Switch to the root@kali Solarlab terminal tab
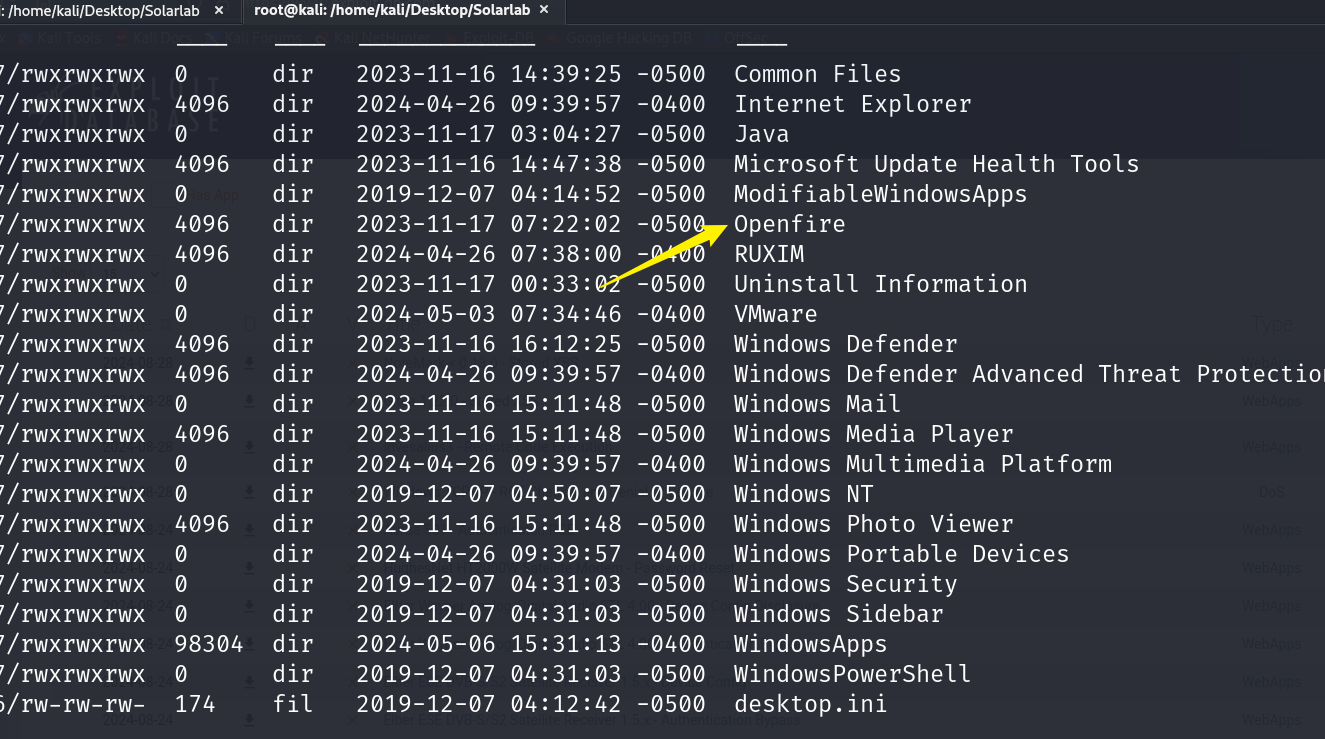The width and height of the screenshot is (1325, 739). (393, 10)
